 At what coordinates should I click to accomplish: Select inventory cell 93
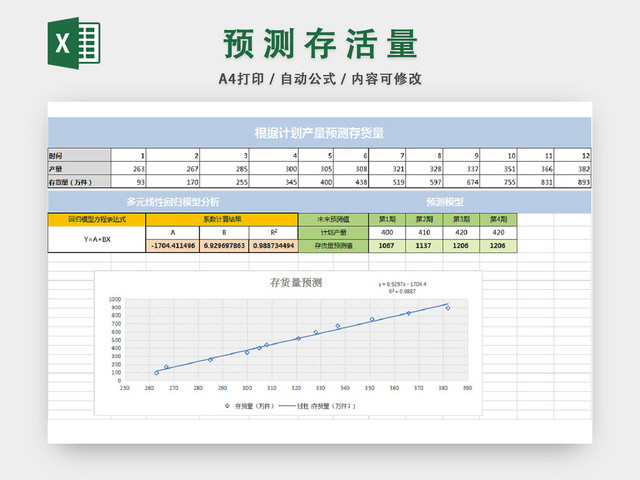tap(128, 182)
